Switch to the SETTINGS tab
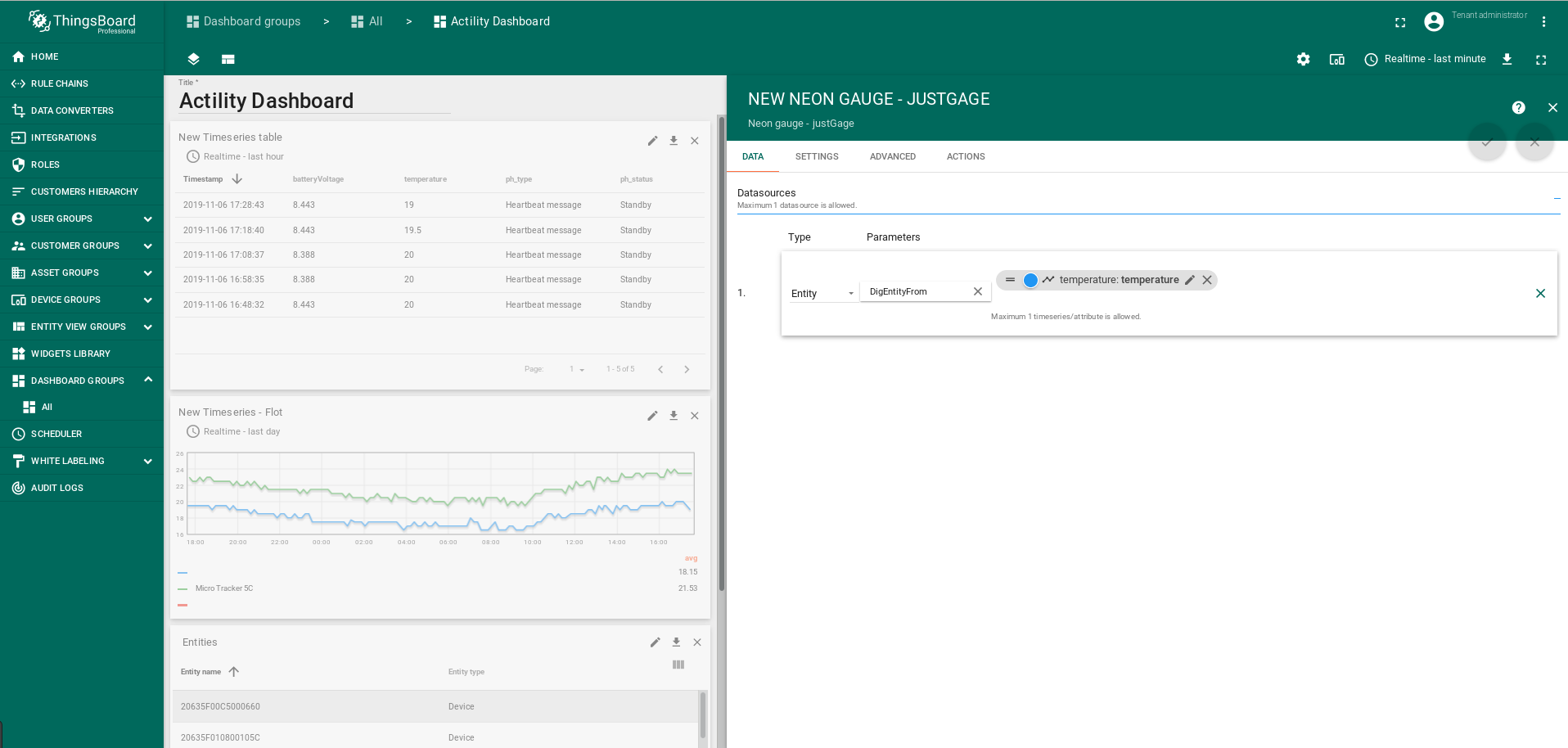Image resolution: width=1568 pixels, height=748 pixels. pyautogui.click(x=817, y=156)
